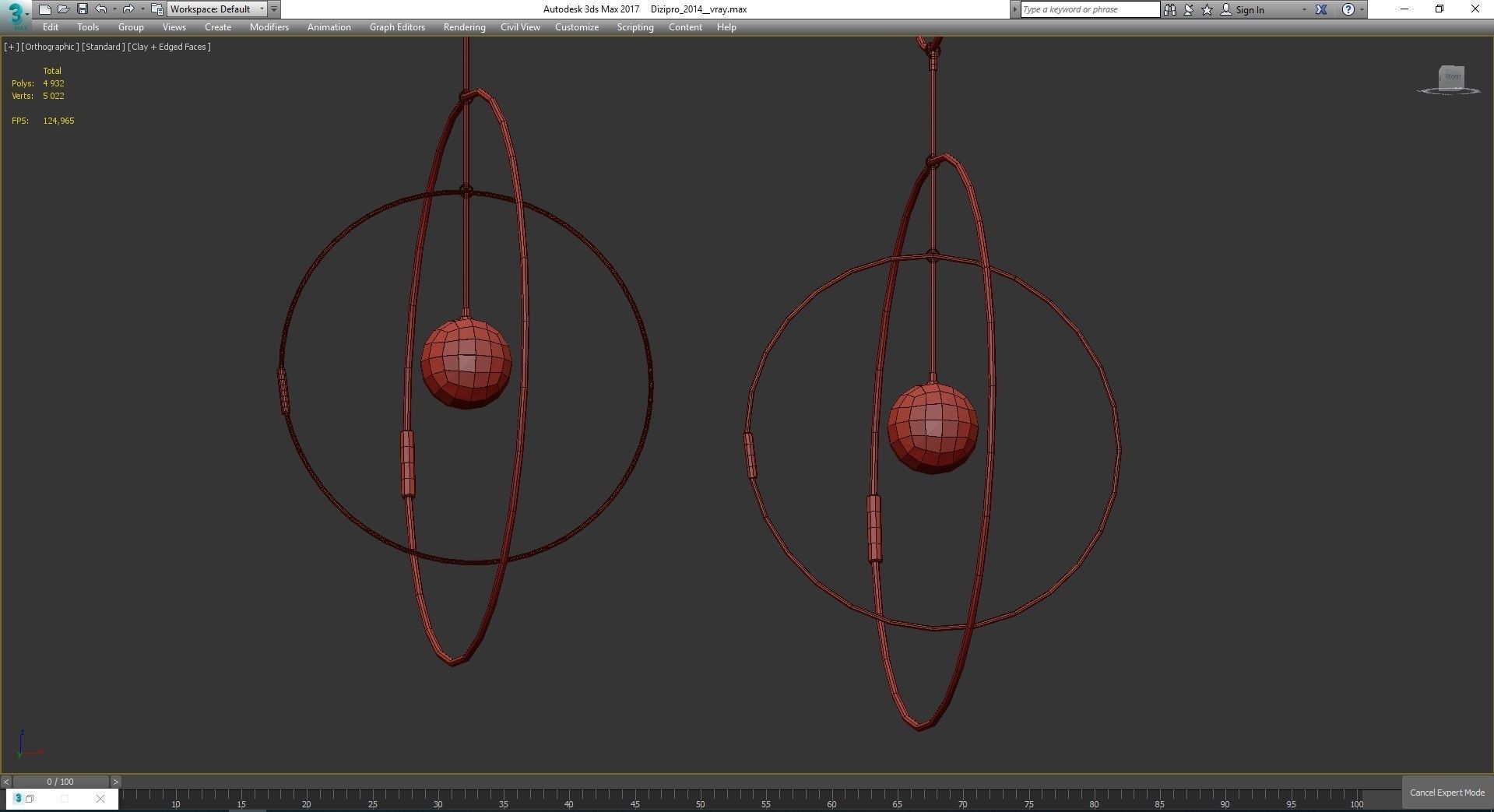Open the Views menu
The width and height of the screenshot is (1494, 812).
174,27
